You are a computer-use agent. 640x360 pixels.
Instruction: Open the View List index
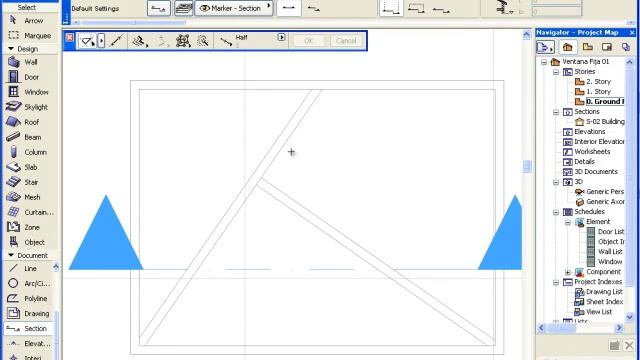593,312
